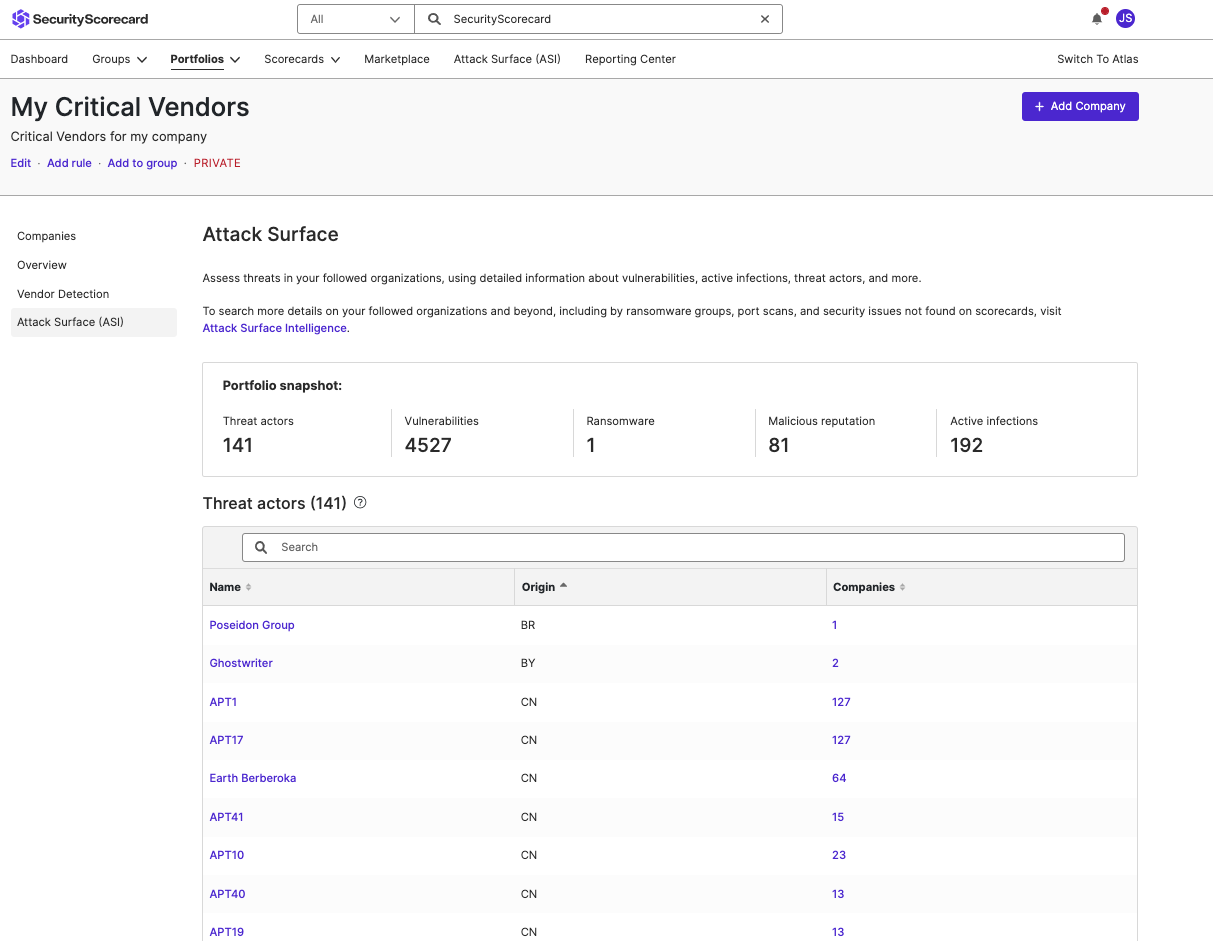Click companies count 23 for APT10

[839, 855]
